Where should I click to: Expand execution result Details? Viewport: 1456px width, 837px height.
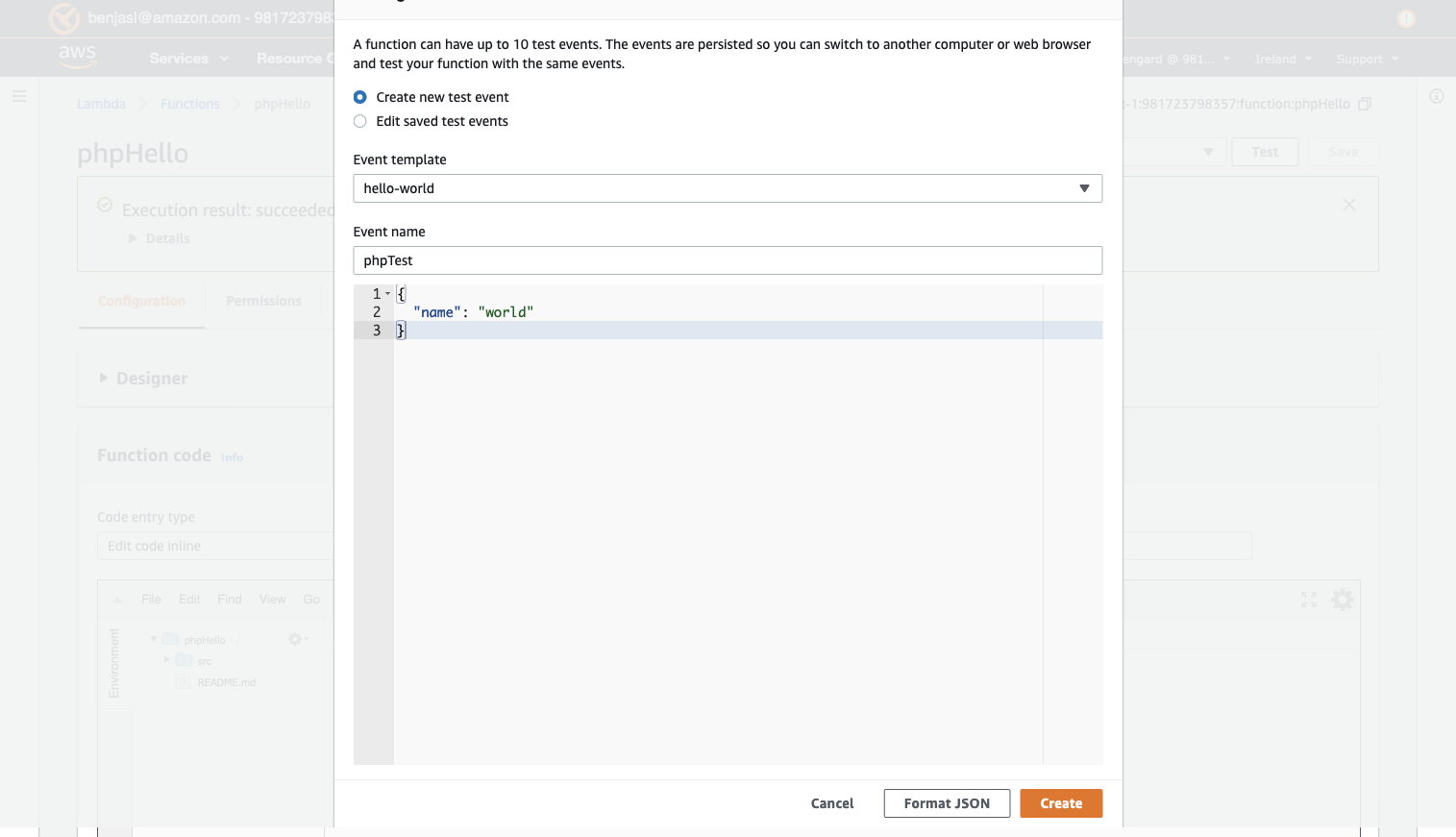134,238
